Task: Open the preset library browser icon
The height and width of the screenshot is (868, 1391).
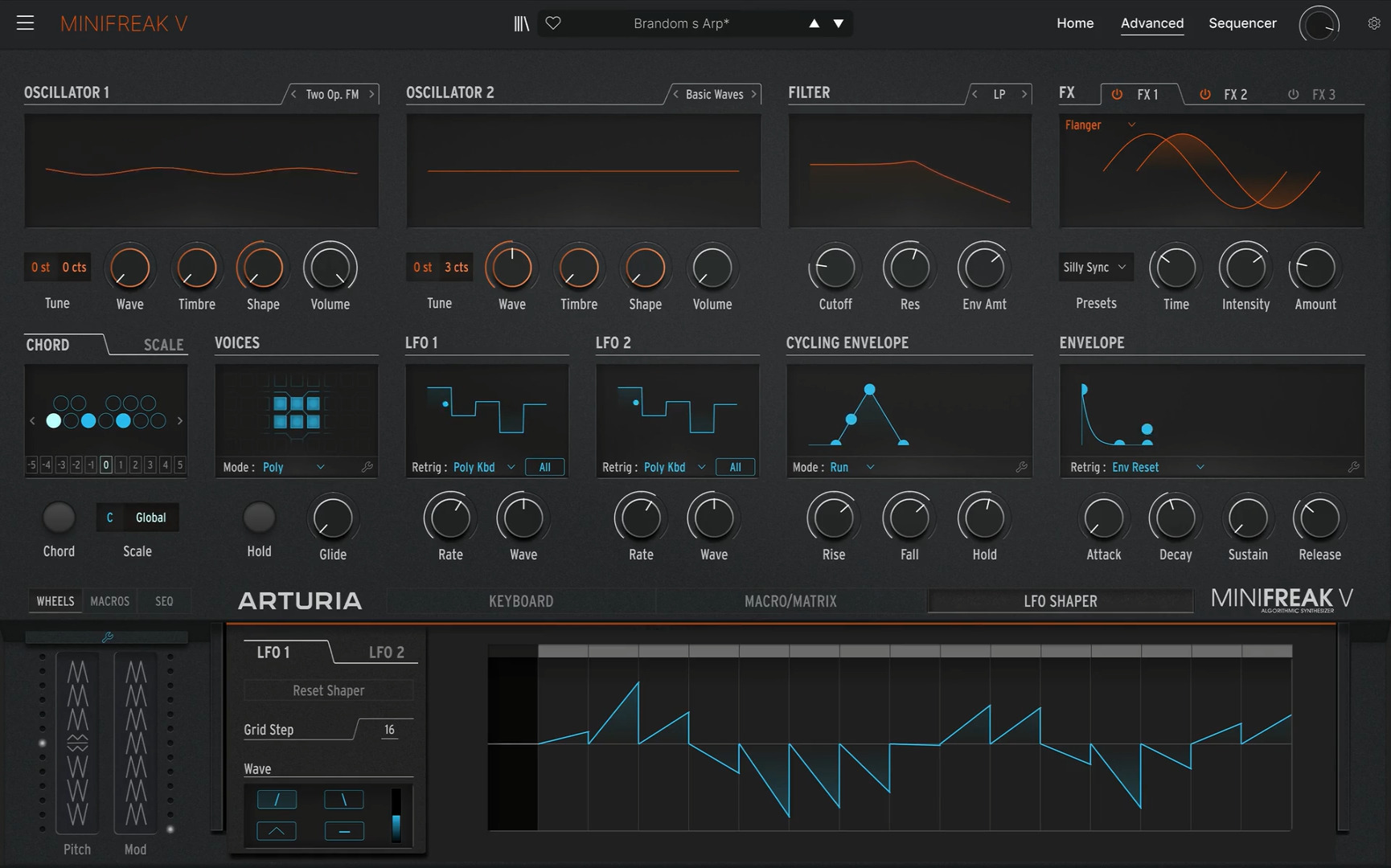Action: click(x=522, y=23)
